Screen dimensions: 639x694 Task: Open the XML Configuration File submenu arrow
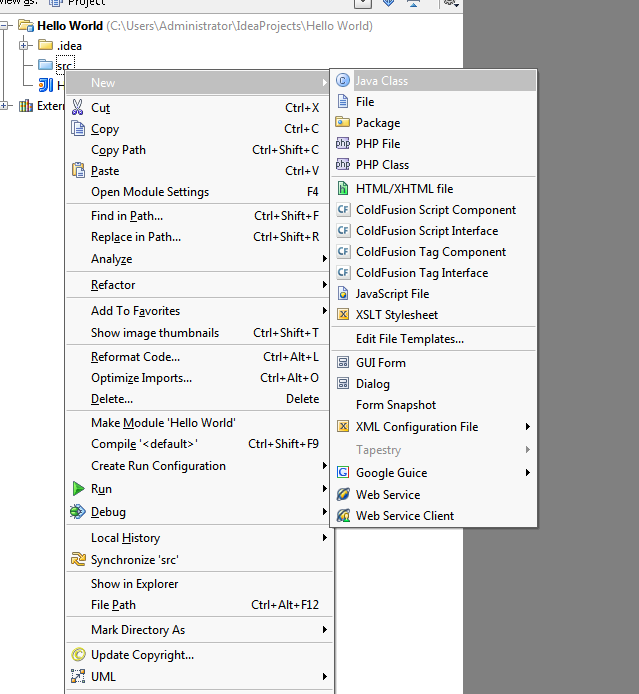point(528,426)
